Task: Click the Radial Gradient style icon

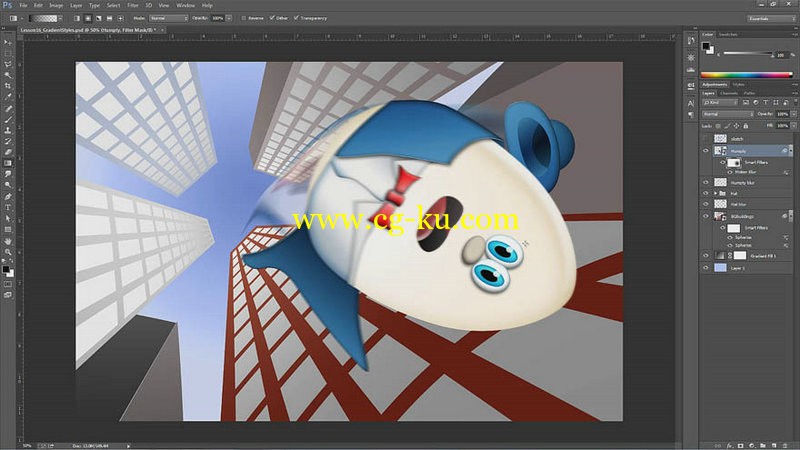Action: tap(88, 18)
